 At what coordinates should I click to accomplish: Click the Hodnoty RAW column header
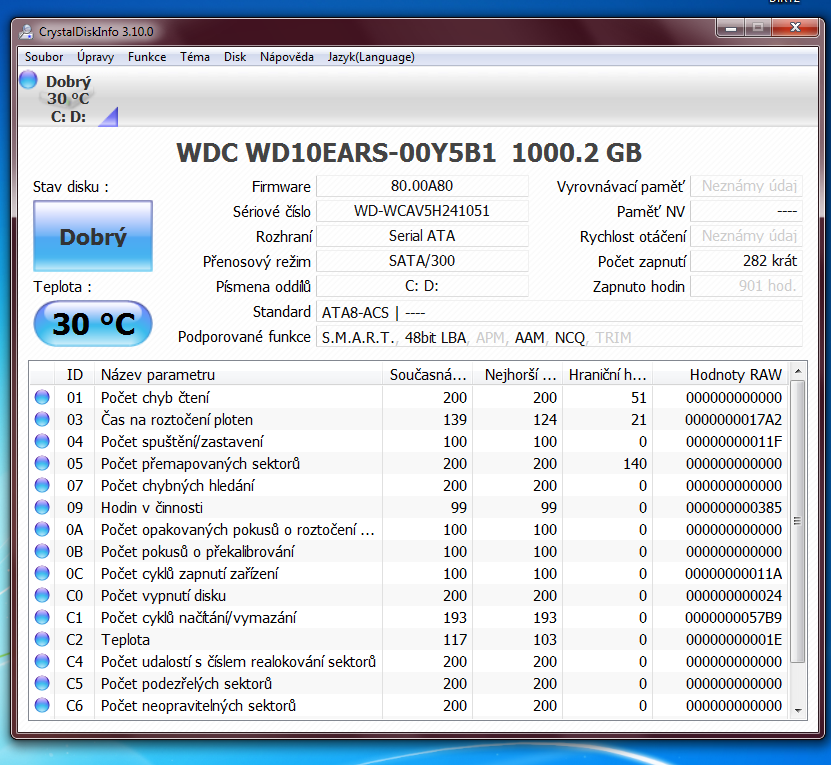(x=721, y=374)
